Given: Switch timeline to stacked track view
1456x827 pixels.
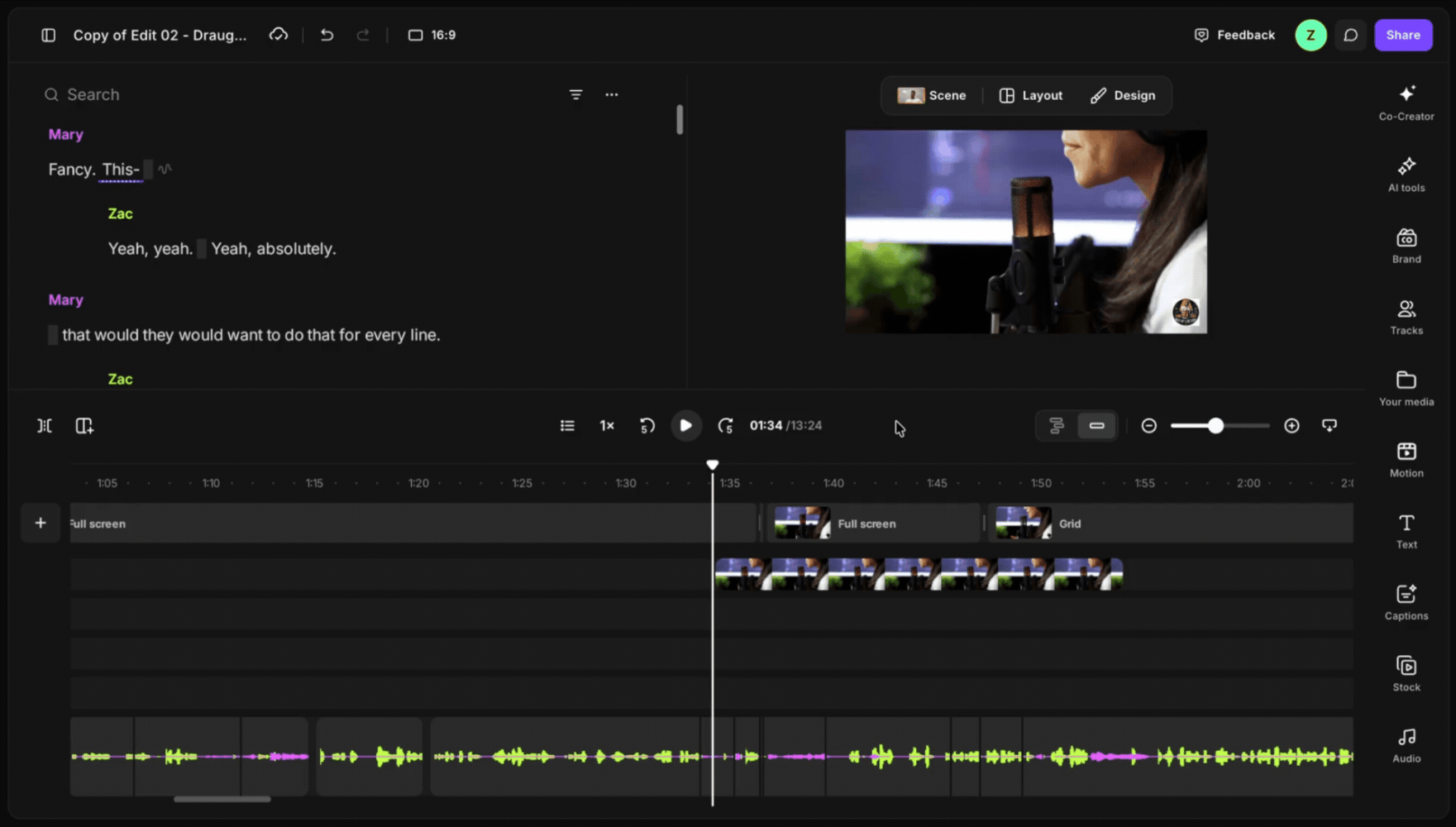Looking at the screenshot, I should [x=1056, y=425].
